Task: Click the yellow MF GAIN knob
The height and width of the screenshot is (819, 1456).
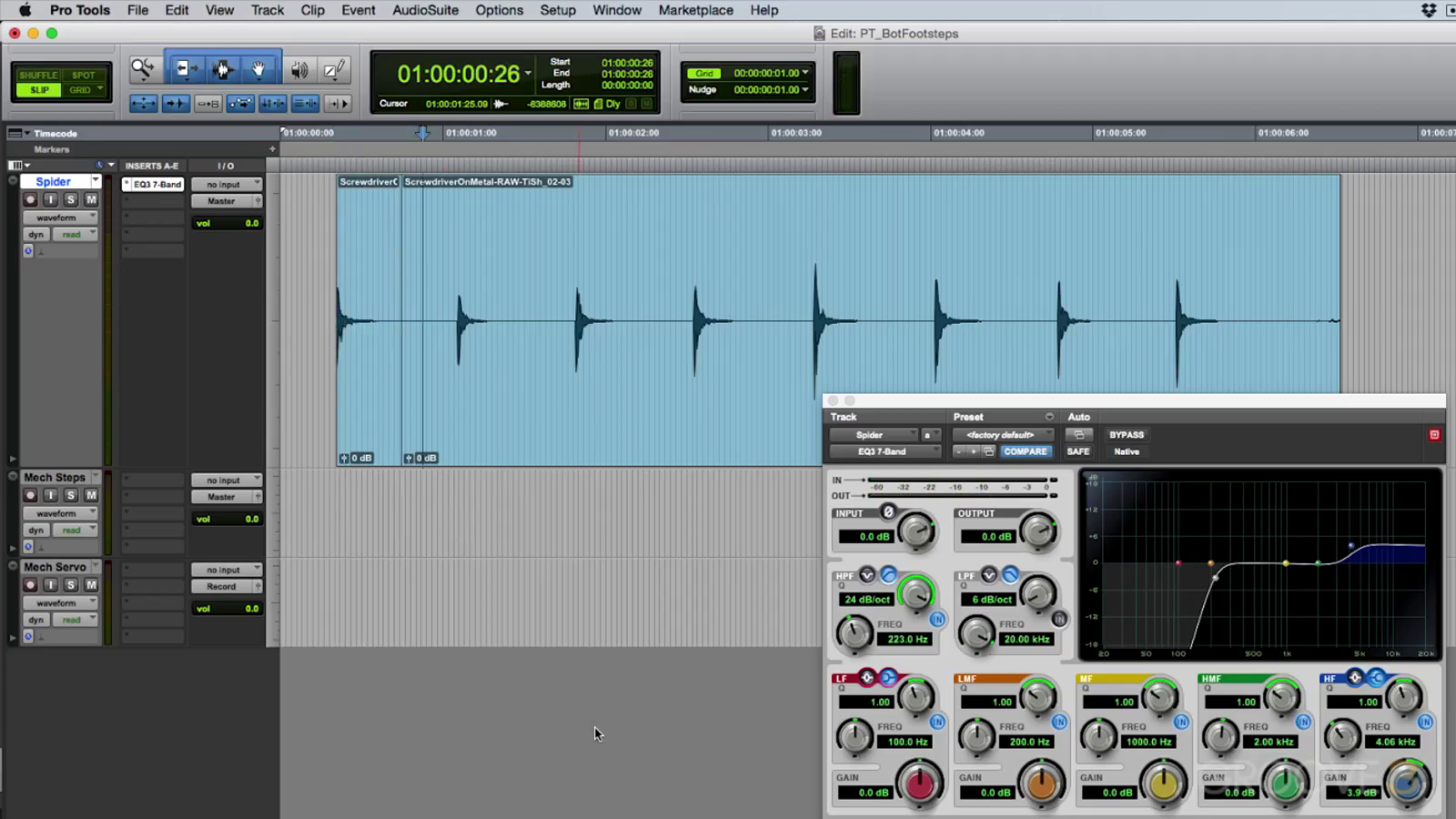Action: [x=1164, y=783]
